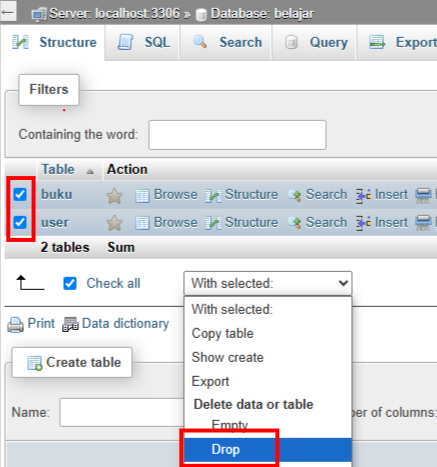This screenshot has height=467, width=437.
Task: Click the Containing the word filter field
Action: pos(237,135)
